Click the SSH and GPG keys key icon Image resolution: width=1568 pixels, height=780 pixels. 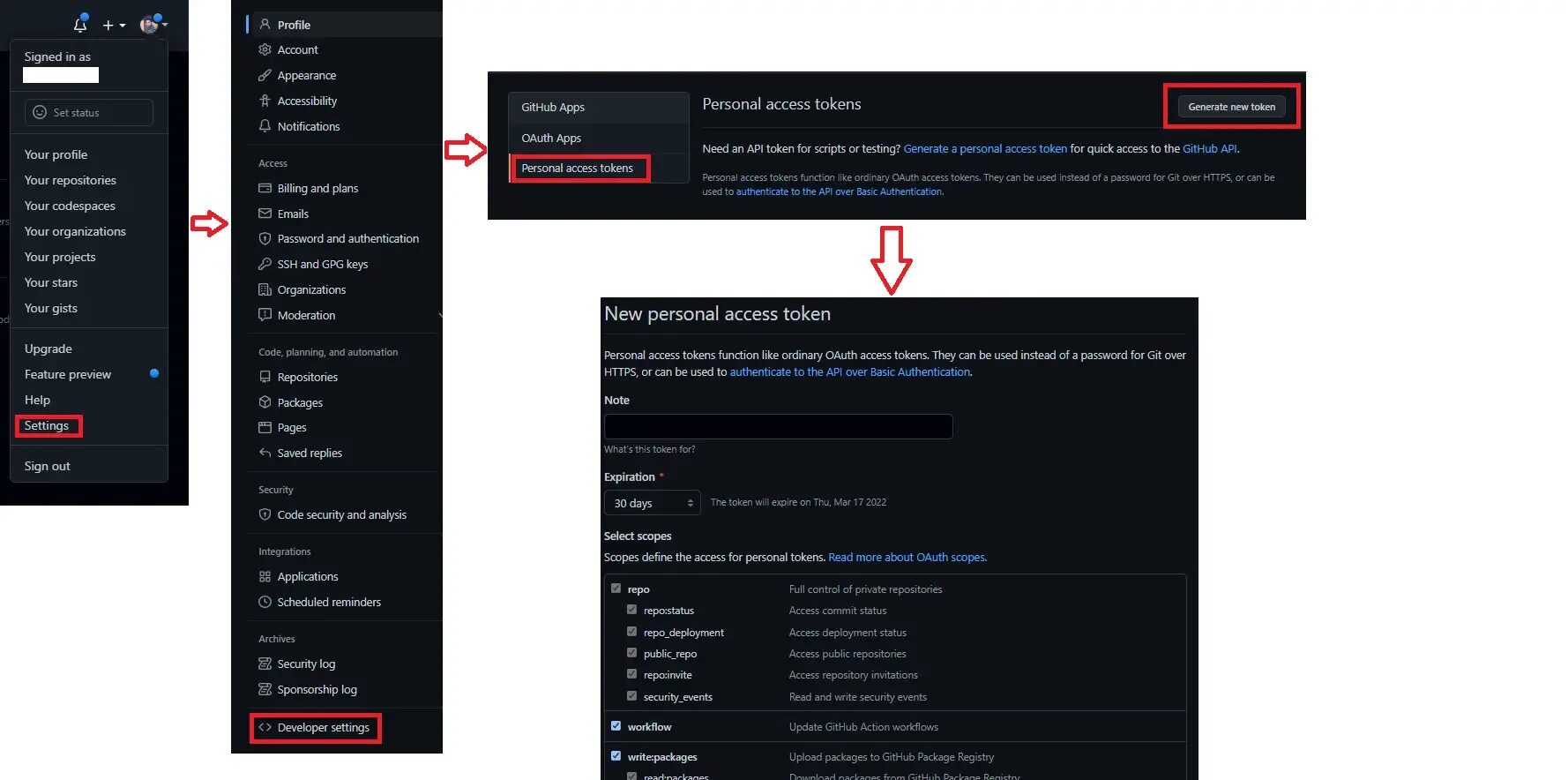265,264
